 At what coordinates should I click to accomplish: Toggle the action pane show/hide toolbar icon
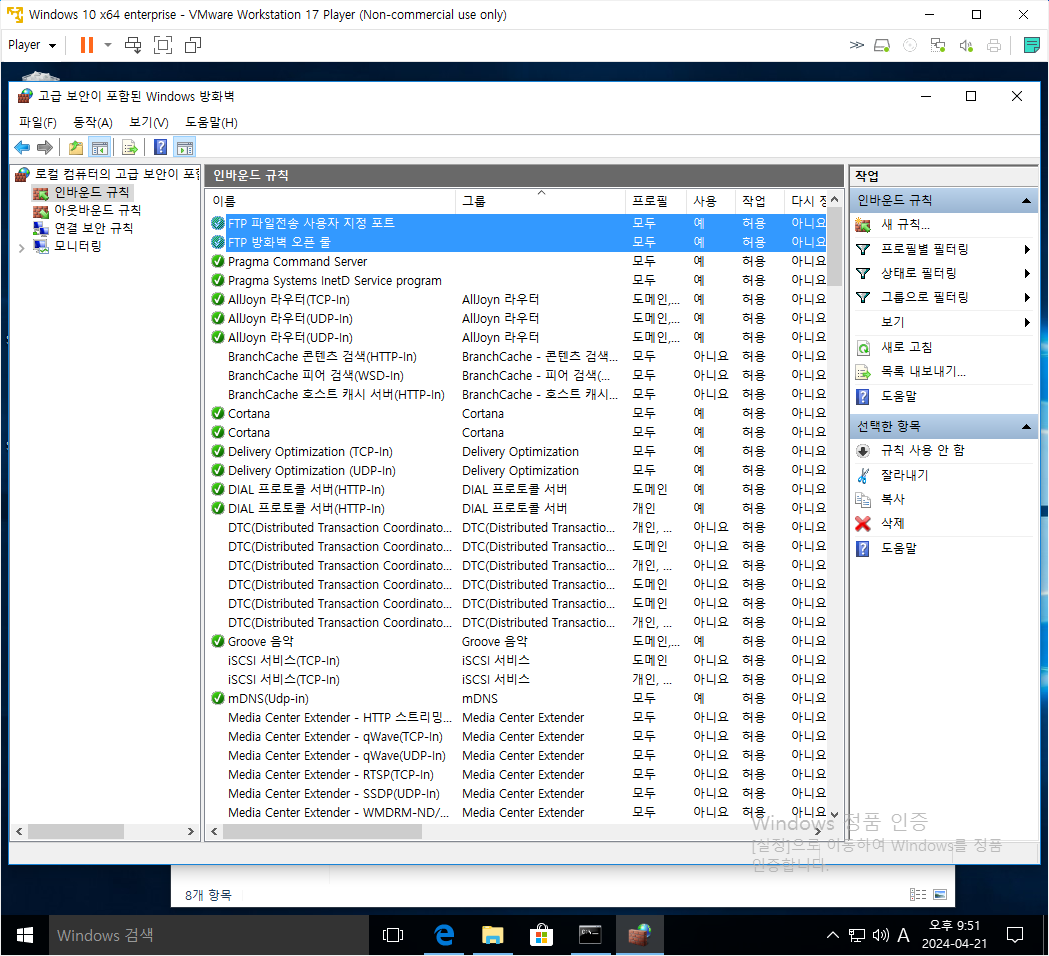click(185, 147)
